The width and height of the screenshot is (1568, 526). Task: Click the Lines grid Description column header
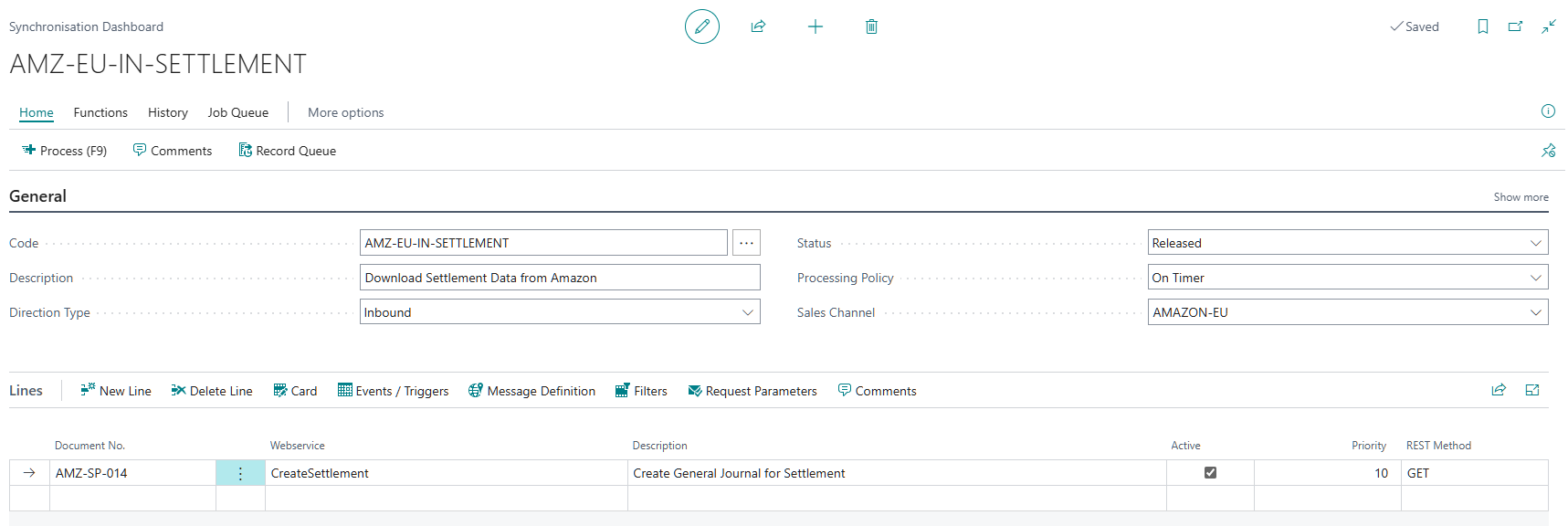pos(659,446)
